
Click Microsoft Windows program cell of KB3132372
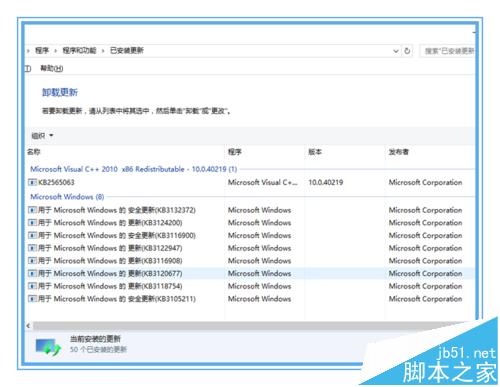click(x=259, y=210)
